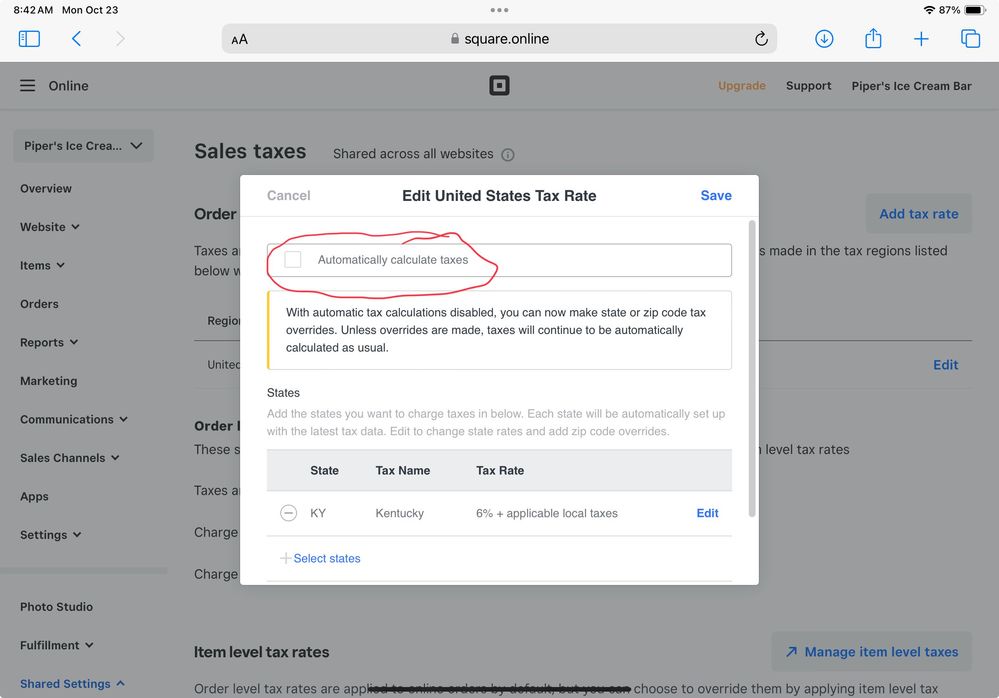Remove KY state with minus icon
999x698 pixels.
[289, 513]
